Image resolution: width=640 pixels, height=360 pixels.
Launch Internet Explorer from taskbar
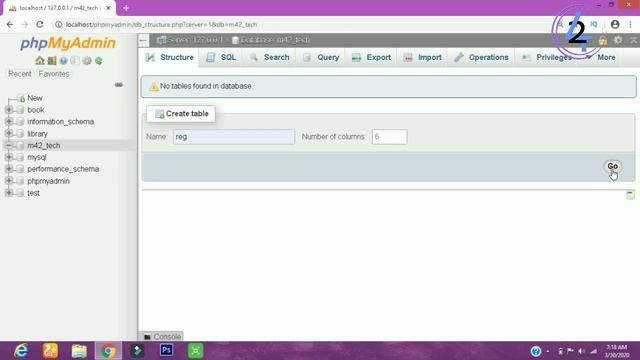pyautogui.click(x=21, y=351)
